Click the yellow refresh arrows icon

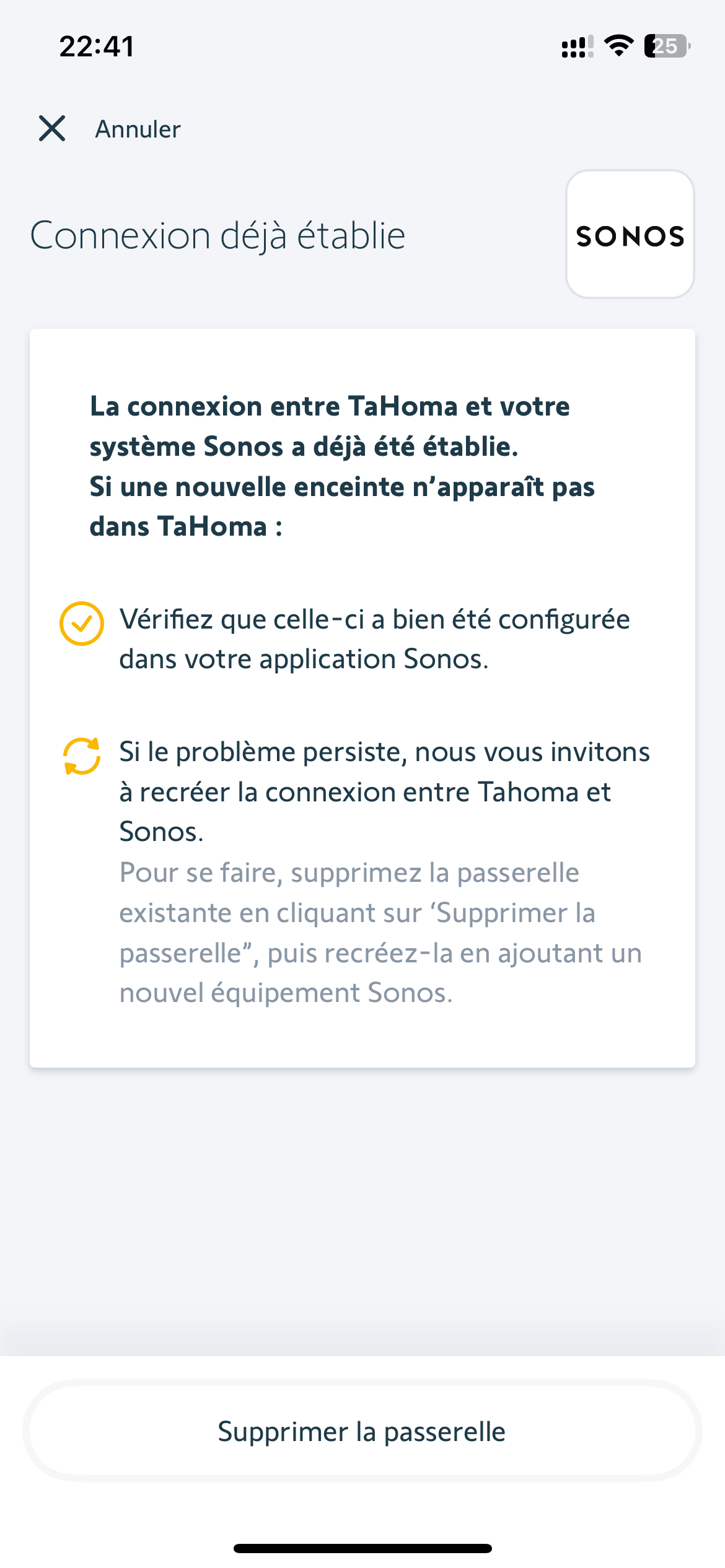pyautogui.click(x=81, y=756)
